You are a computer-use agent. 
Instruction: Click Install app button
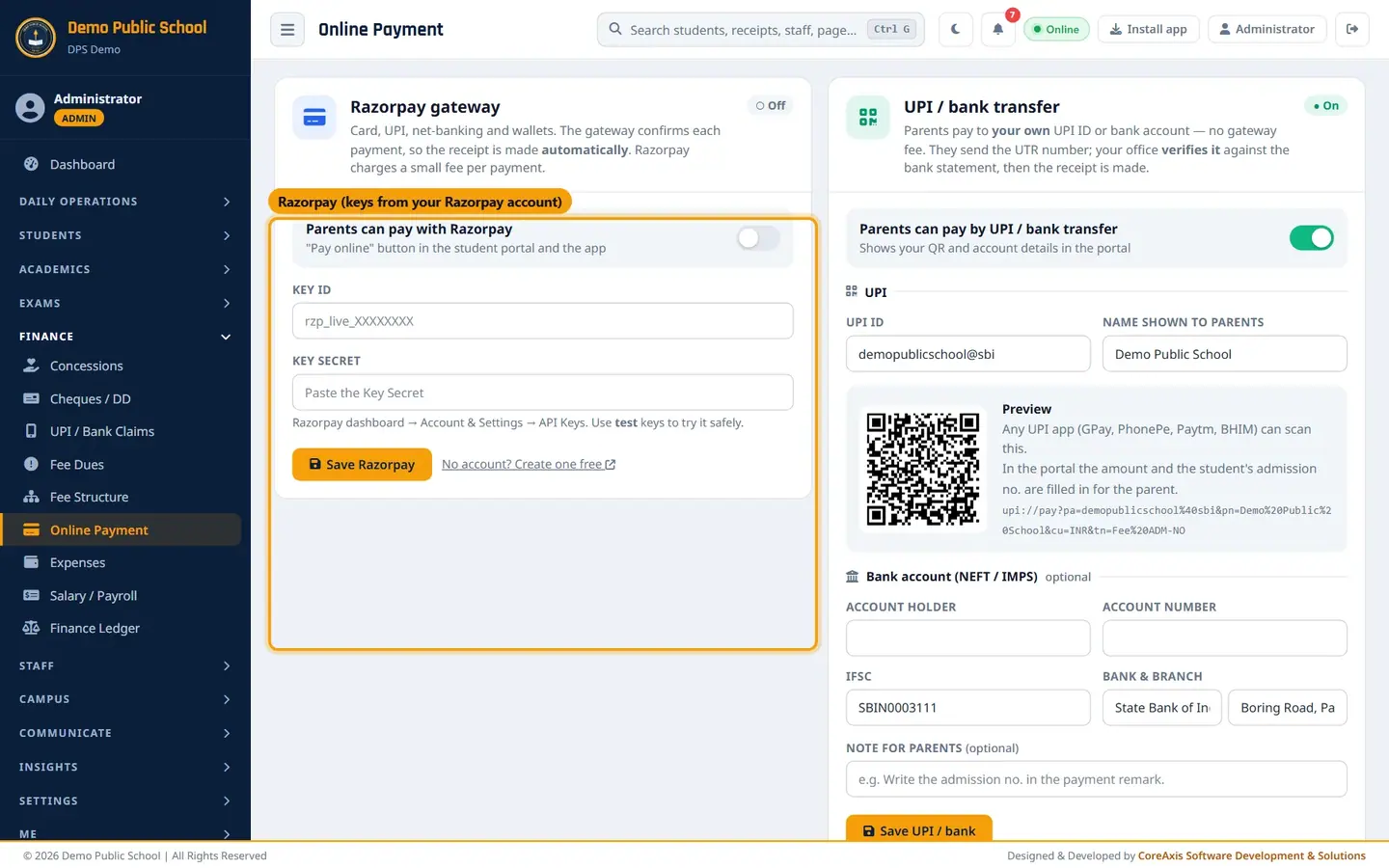(x=1149, y=29)
